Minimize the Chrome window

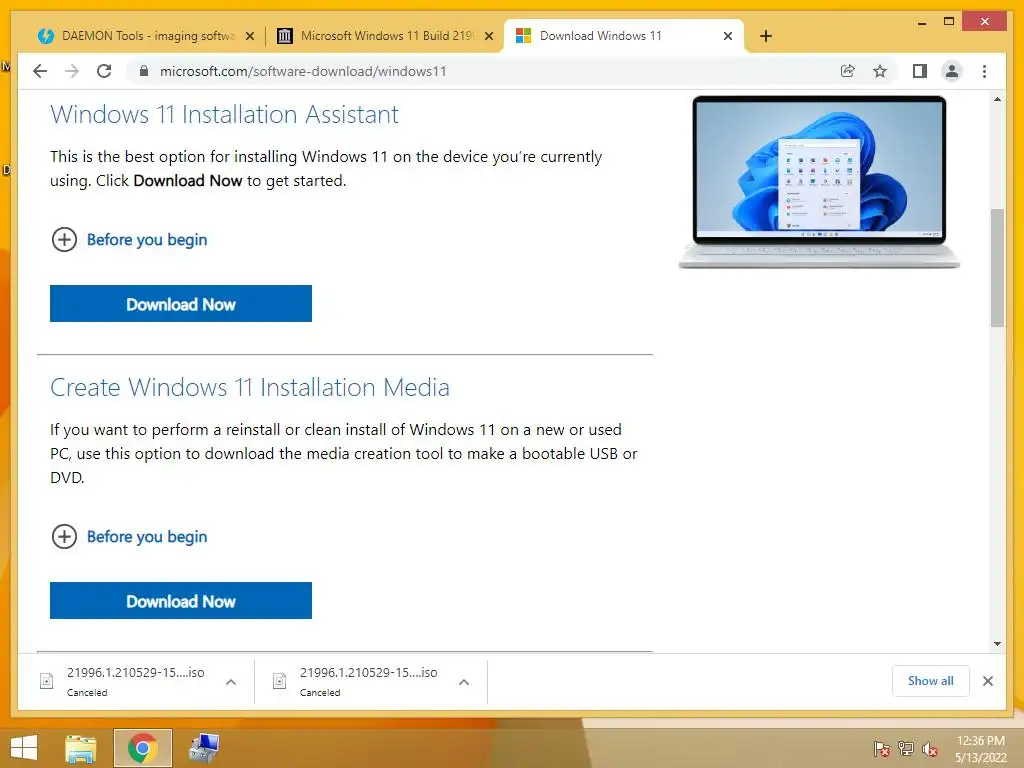[921, 23]
